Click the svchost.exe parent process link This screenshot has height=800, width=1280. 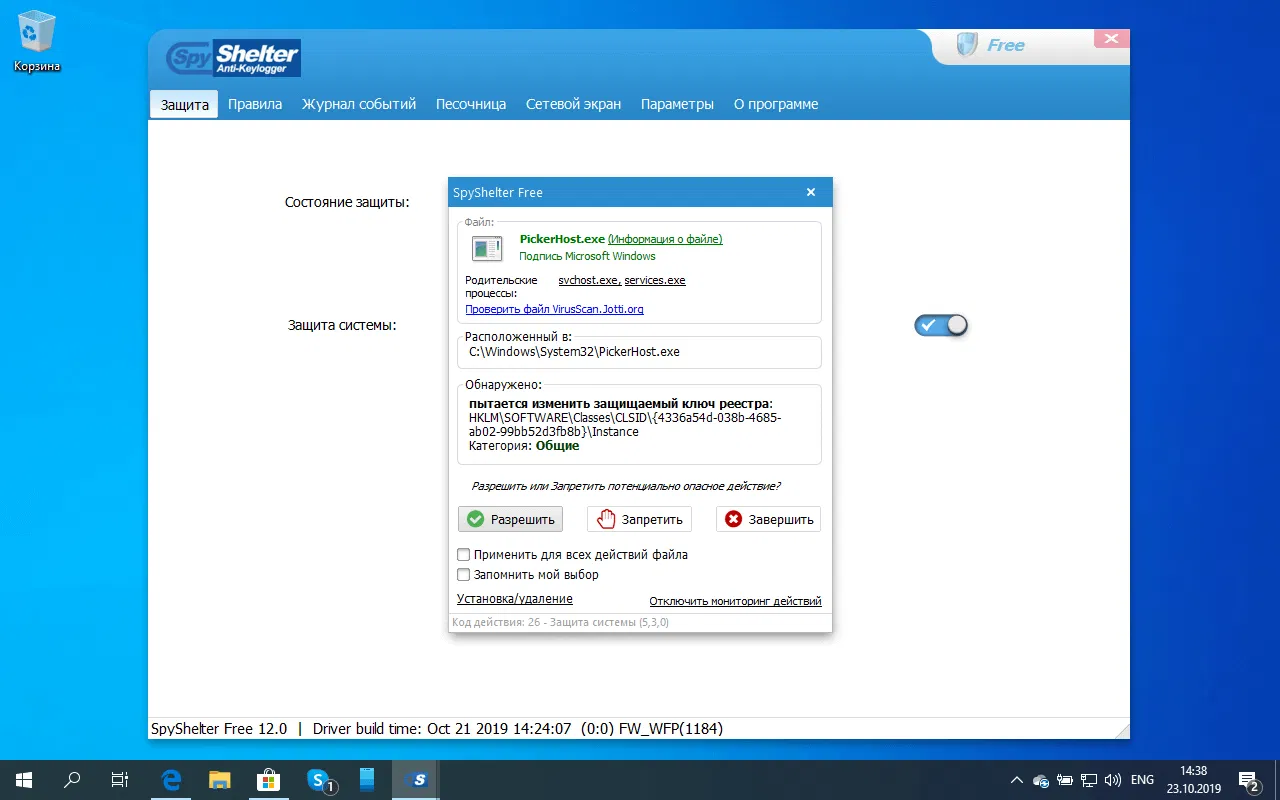589,281
